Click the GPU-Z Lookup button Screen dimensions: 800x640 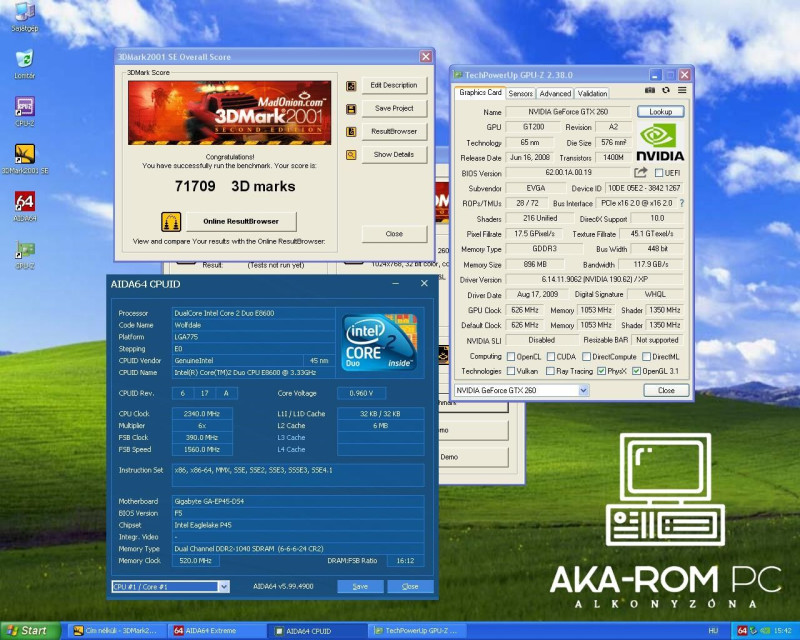(x=660, y=111)
